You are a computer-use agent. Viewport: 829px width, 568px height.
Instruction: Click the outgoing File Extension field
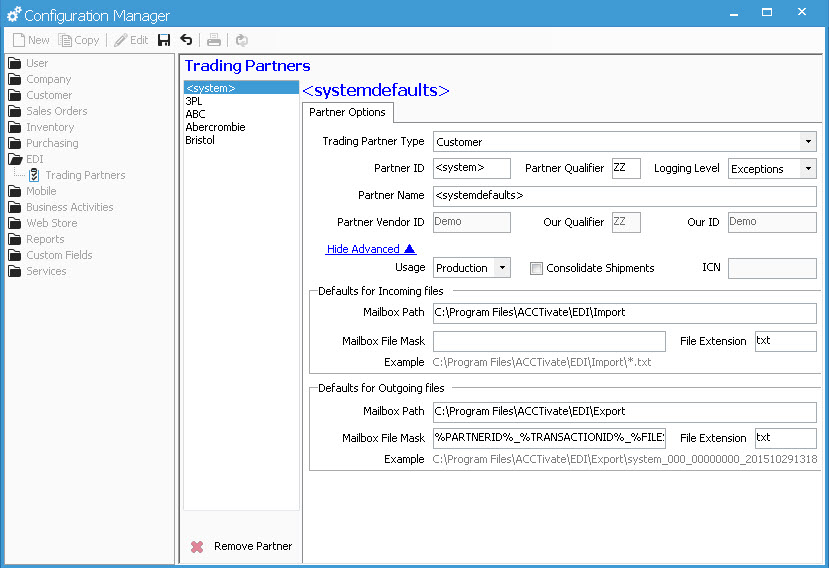(786, 438)
